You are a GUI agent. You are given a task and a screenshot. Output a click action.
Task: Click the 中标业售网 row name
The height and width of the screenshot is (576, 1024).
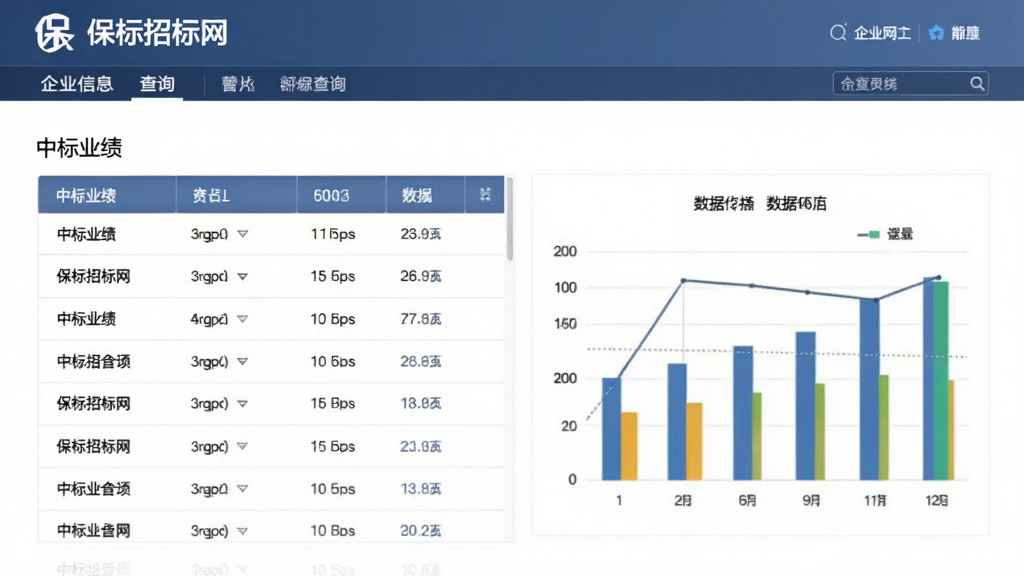pyautogui.click(x=93, y=531)
